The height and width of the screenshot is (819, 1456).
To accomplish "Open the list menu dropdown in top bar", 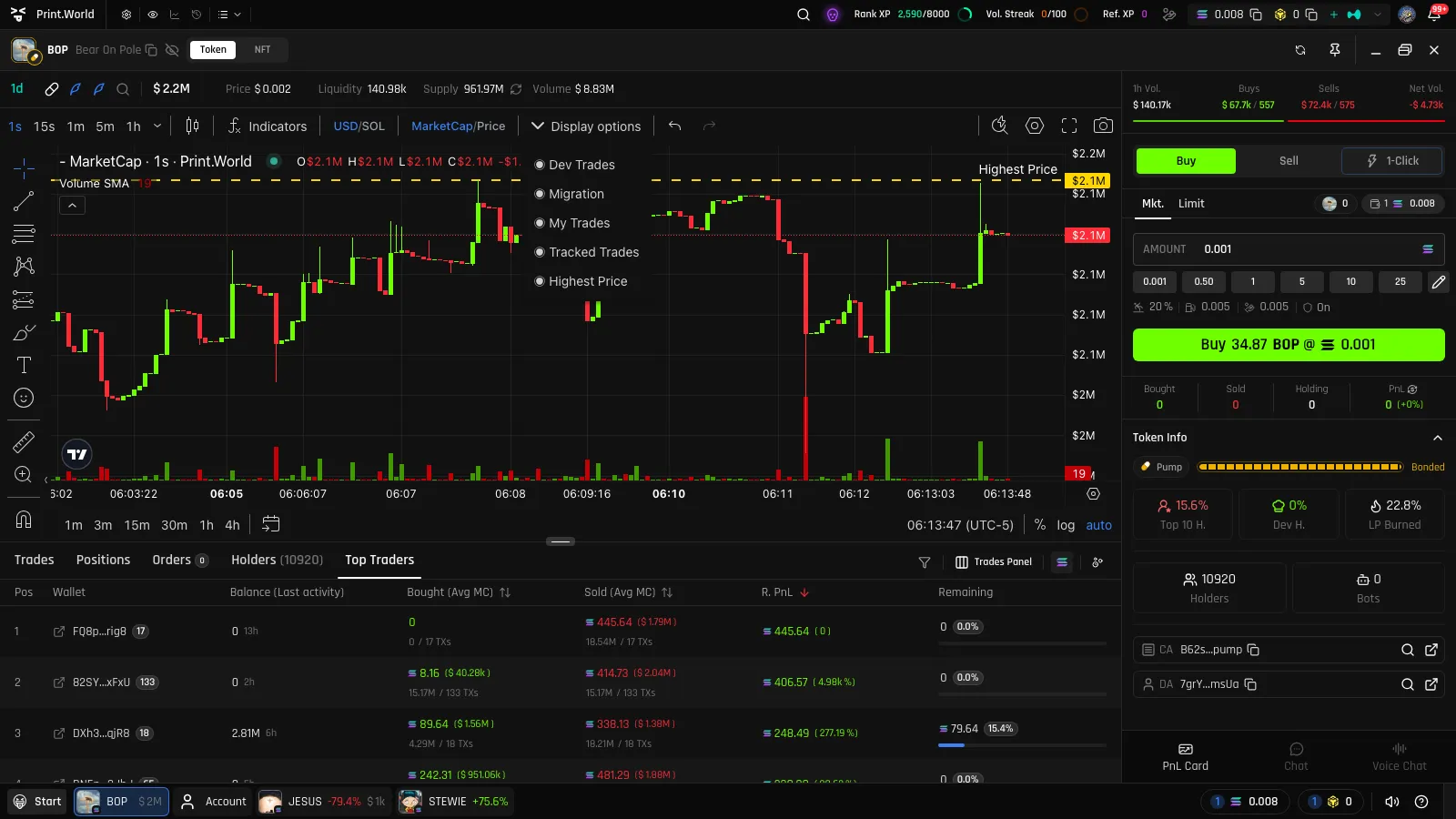I will tap(229, 15).
